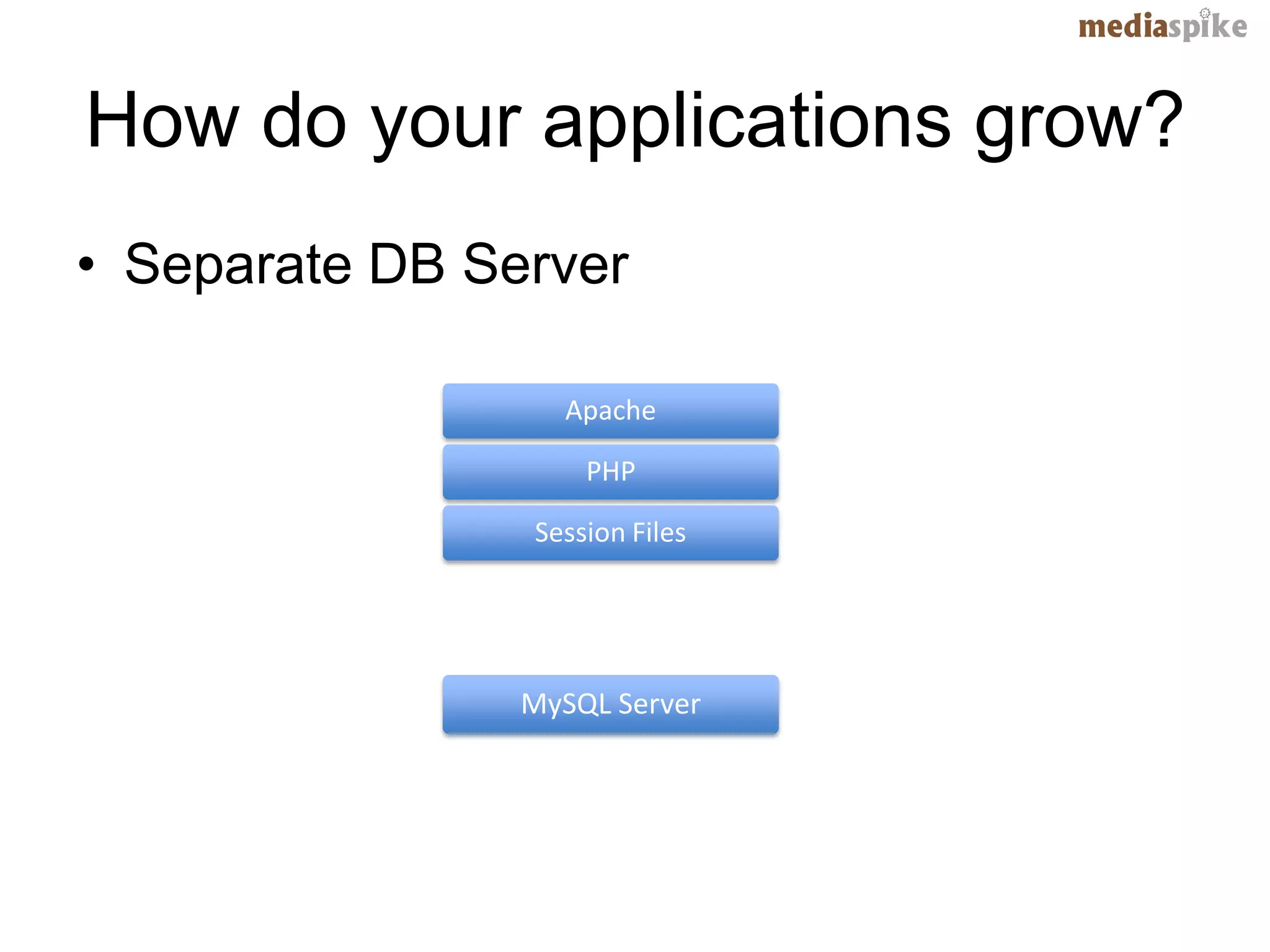The image size is (1270, 952).
Task: Select the PHP box
Action: click(x=610, y=472)
